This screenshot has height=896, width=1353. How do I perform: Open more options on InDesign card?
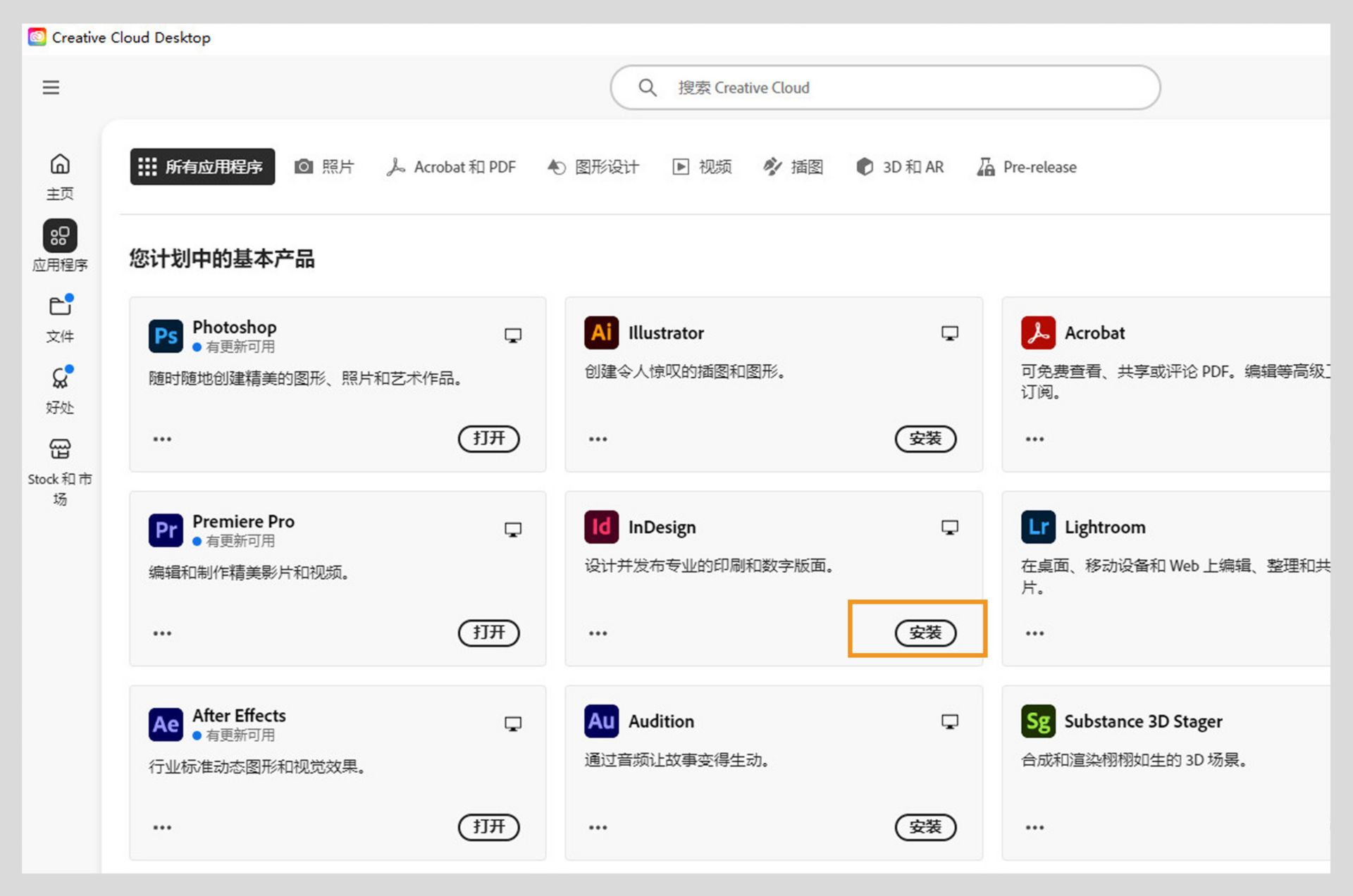(x=598, y=633)
